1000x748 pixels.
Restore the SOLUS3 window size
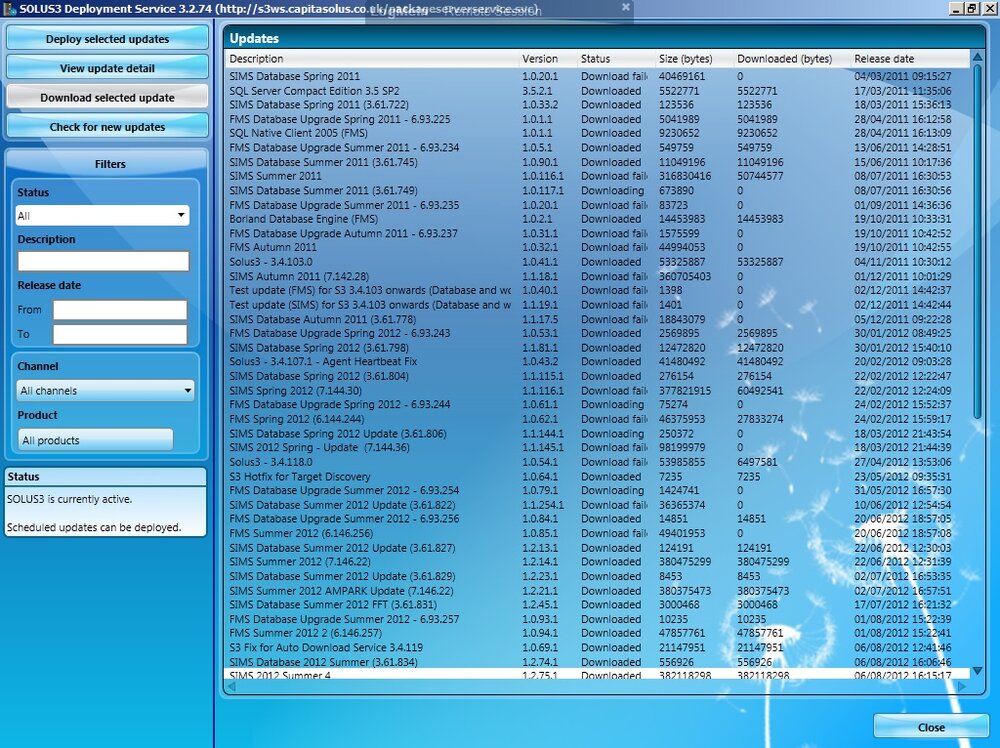point(971,9)
